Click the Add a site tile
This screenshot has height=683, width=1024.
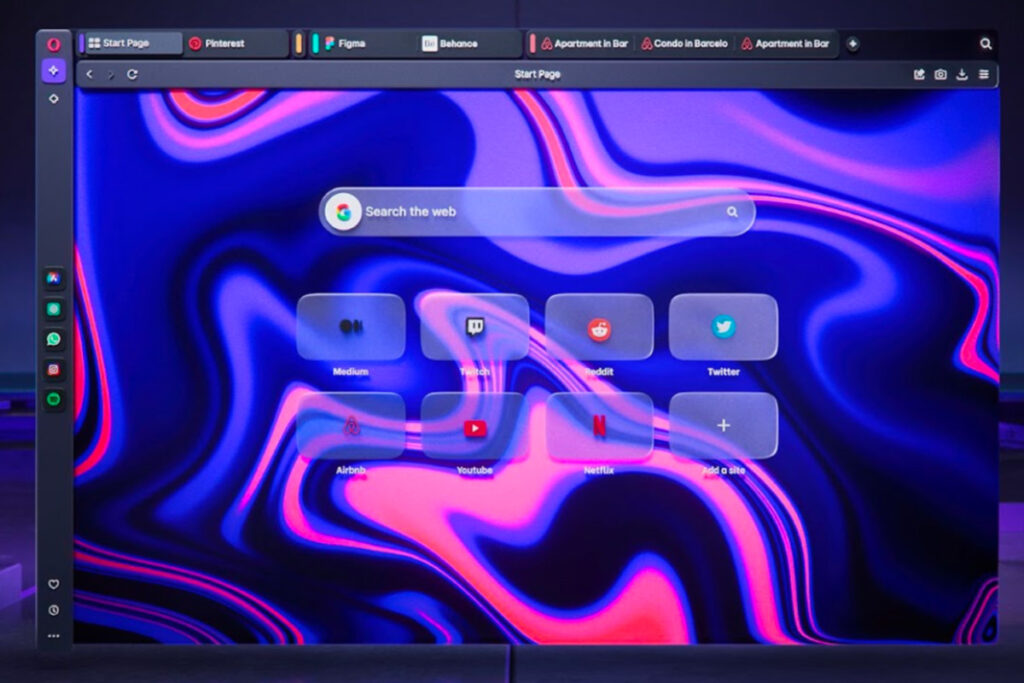723,427
